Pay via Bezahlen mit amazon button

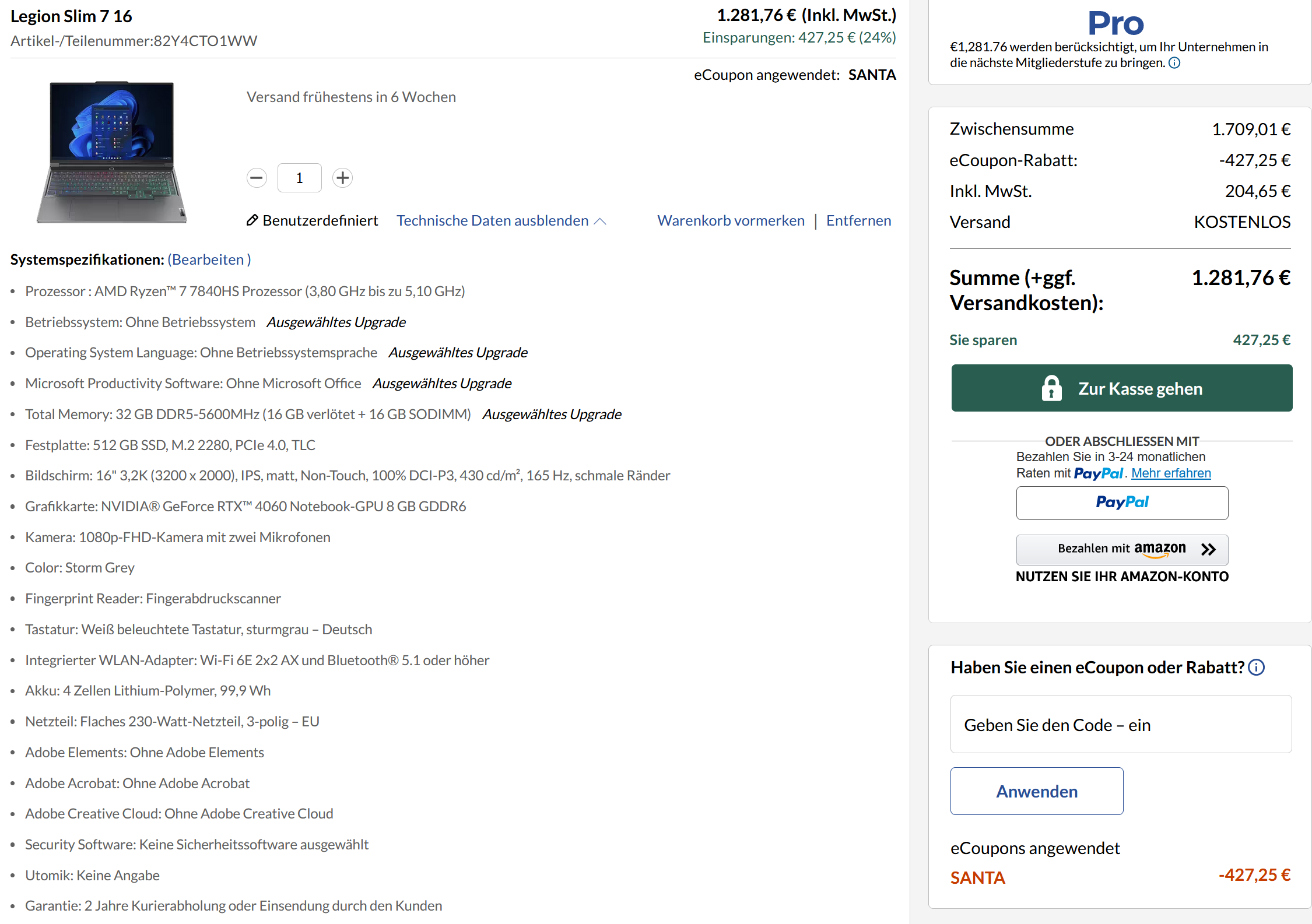point(1122,549)
